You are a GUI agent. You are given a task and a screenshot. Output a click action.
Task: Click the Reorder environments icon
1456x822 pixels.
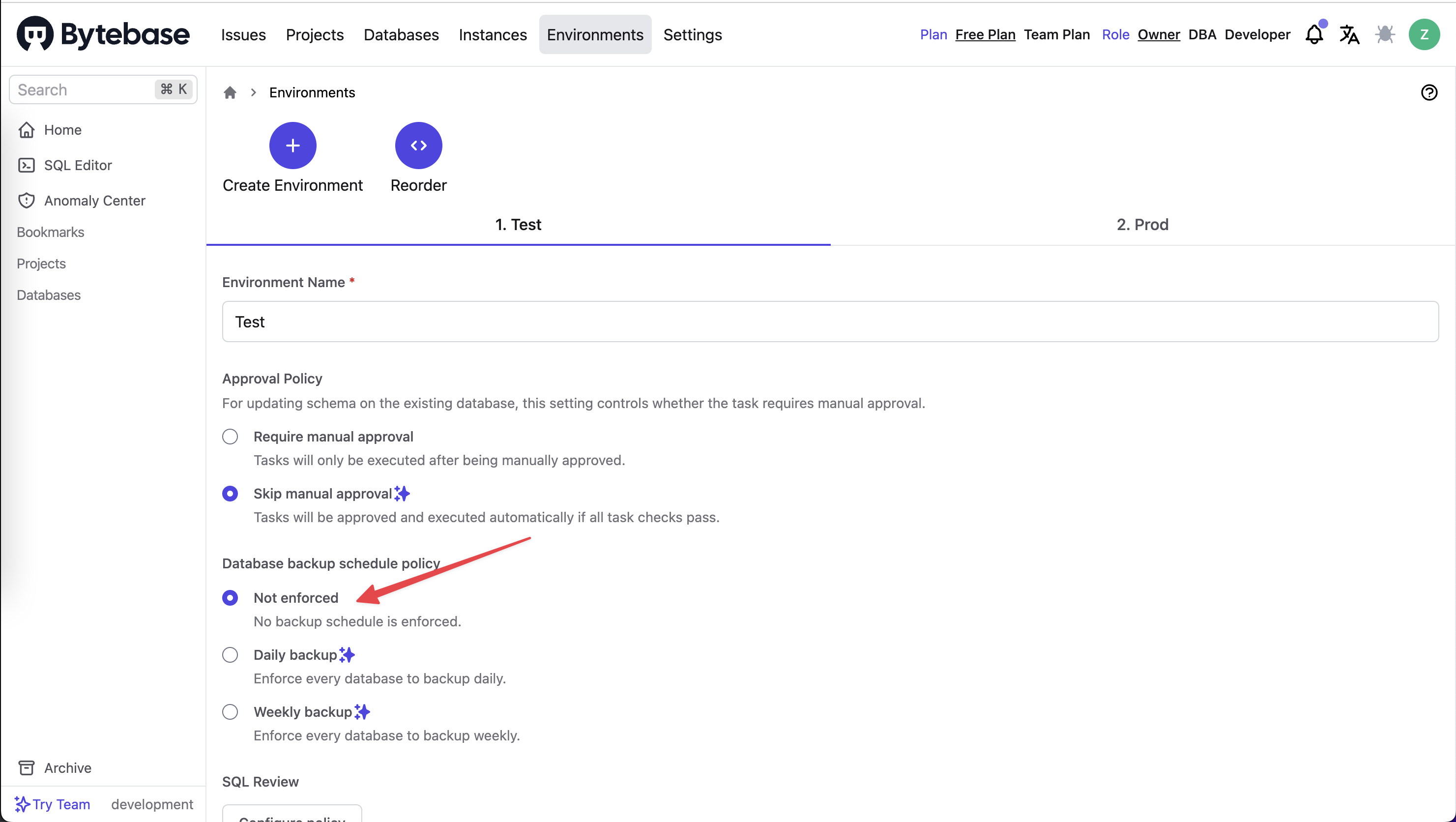tap(418, 146)
